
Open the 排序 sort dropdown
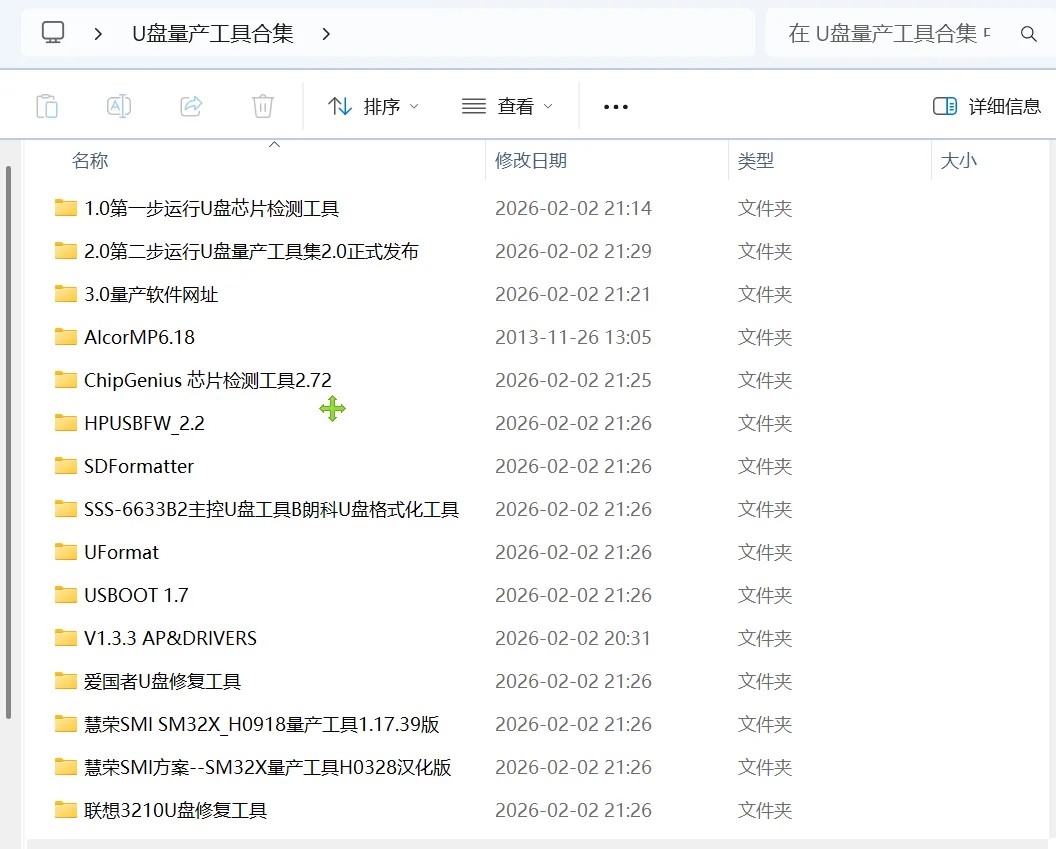[373, 106]
